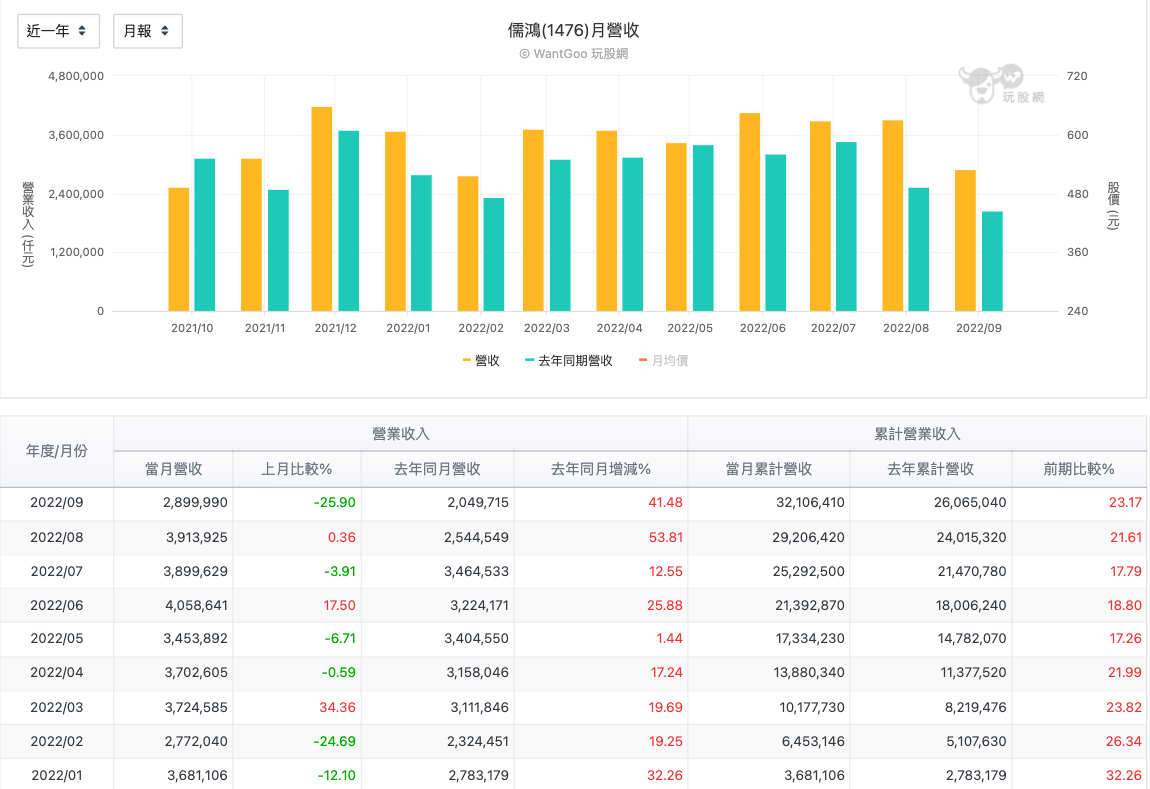The image size is (1150, 789).
Task: Click the 2022/06 orange revenue bar
Action: point(750,212)
